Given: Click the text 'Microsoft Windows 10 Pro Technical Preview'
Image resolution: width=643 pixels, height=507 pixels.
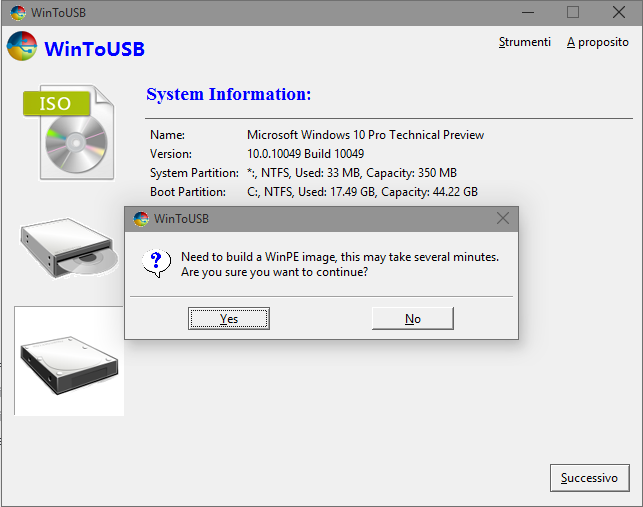Looking at the screenshot, I should tap(365, 135).
